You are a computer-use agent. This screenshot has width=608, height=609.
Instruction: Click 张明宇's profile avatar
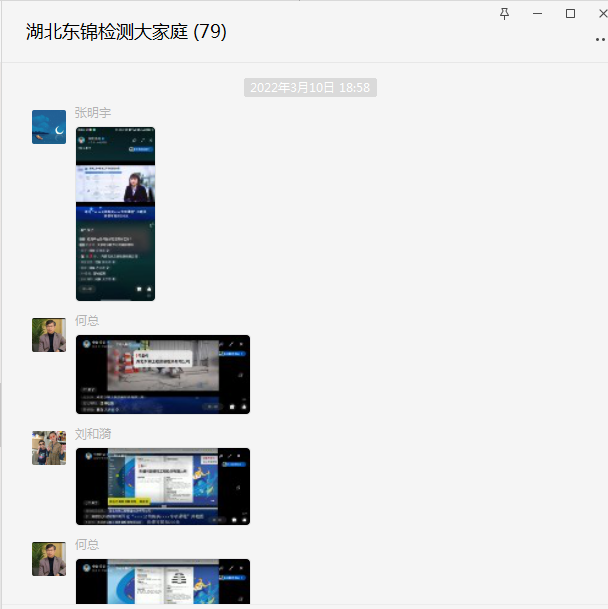(49, 127)
